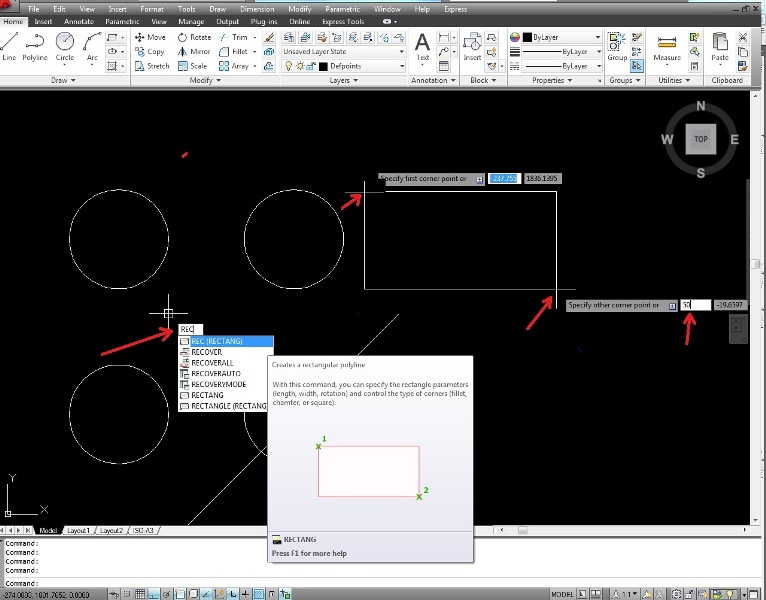Click the Scale button
Viewport: 766px width, 600px height.
point(193,66)
